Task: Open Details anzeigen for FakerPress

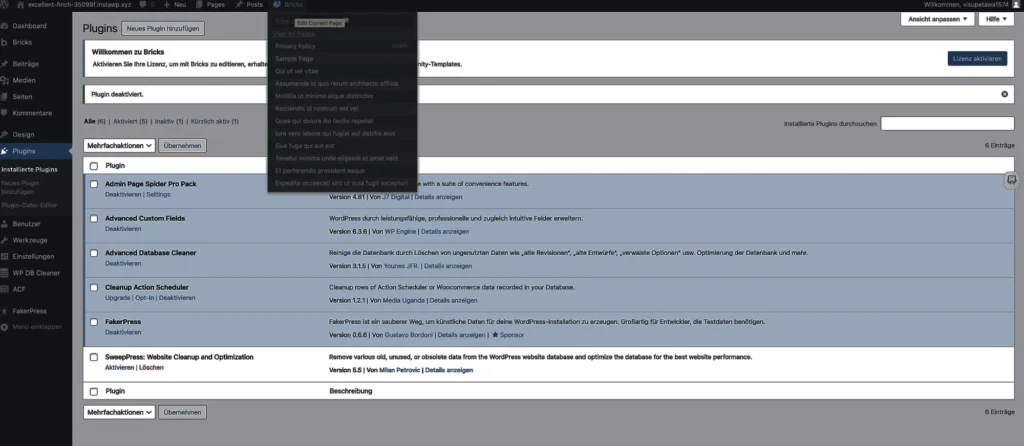Action: click(461, 335)
